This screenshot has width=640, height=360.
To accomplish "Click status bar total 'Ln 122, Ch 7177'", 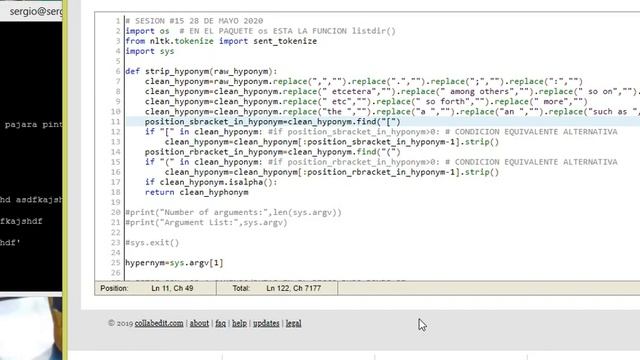I will click(x=293, y=288).
